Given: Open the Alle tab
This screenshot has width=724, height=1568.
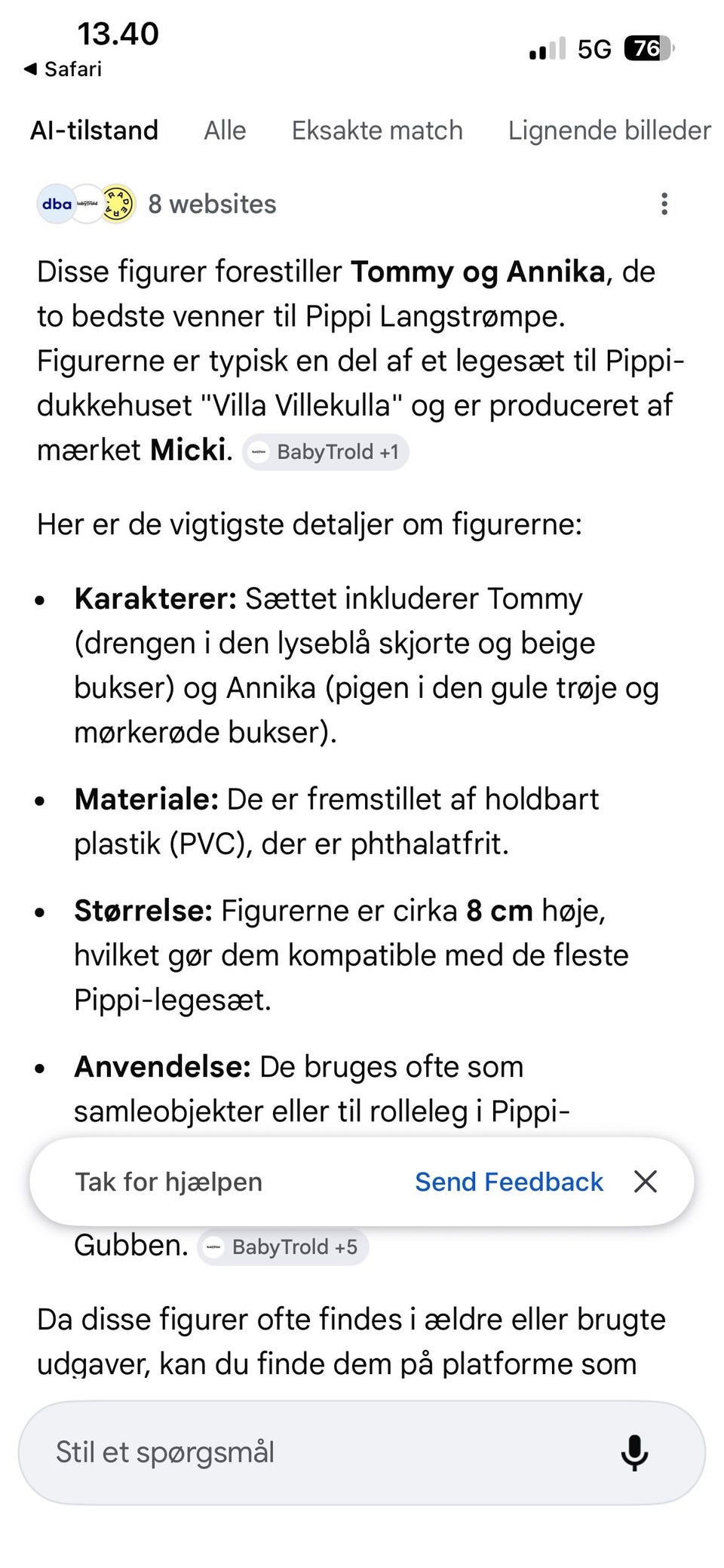Looking at the screenshot, I should 225,131.
